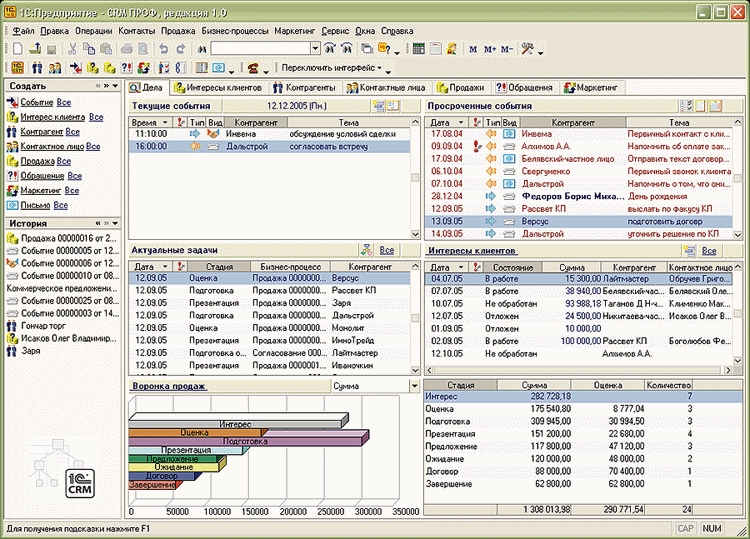
Task: Click the Undo arrow icon
Action: click(164, 49)
